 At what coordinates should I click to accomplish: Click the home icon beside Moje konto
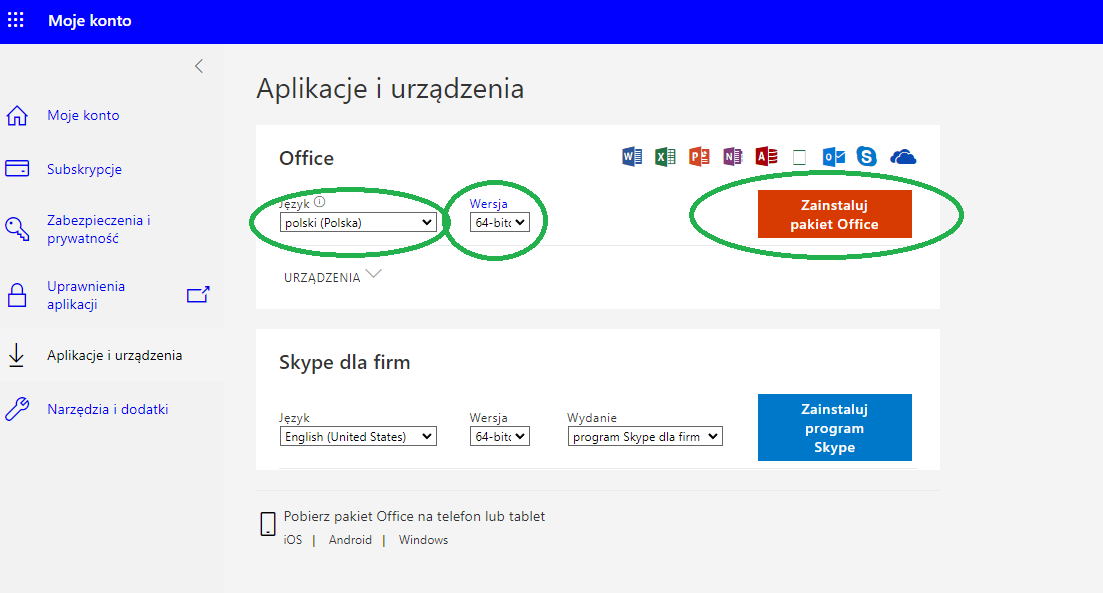(17, 115)
